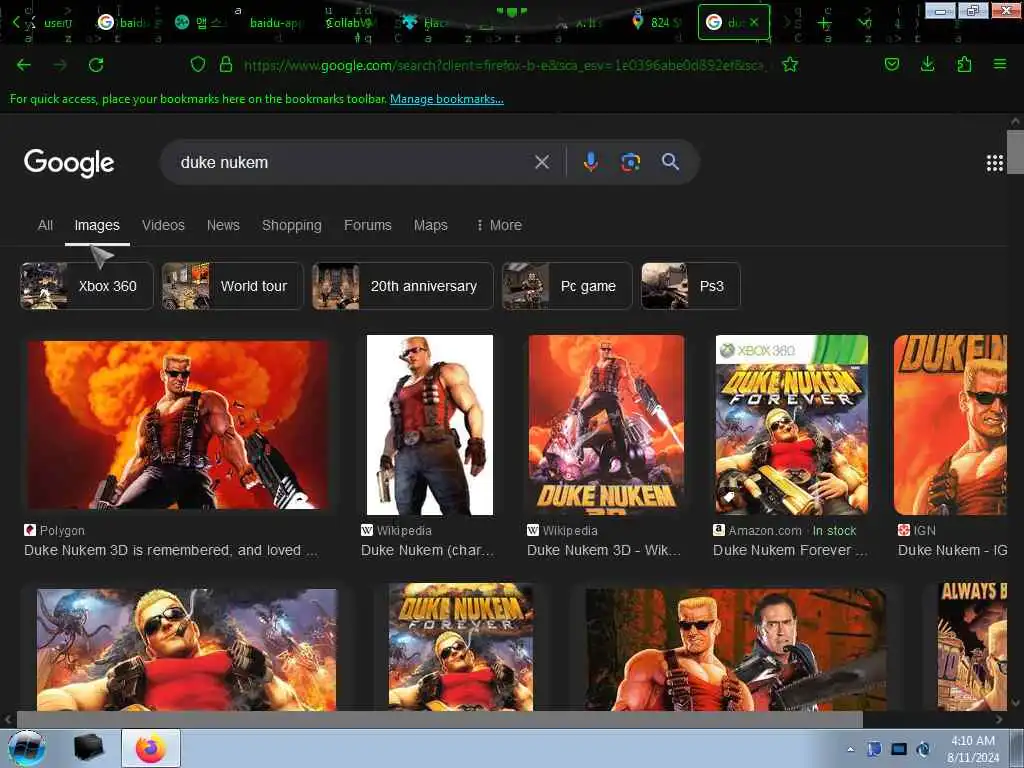This screenshot has width=1024, height=768.
Task: Go to the Google logo homepage
Action: [69, 163]
